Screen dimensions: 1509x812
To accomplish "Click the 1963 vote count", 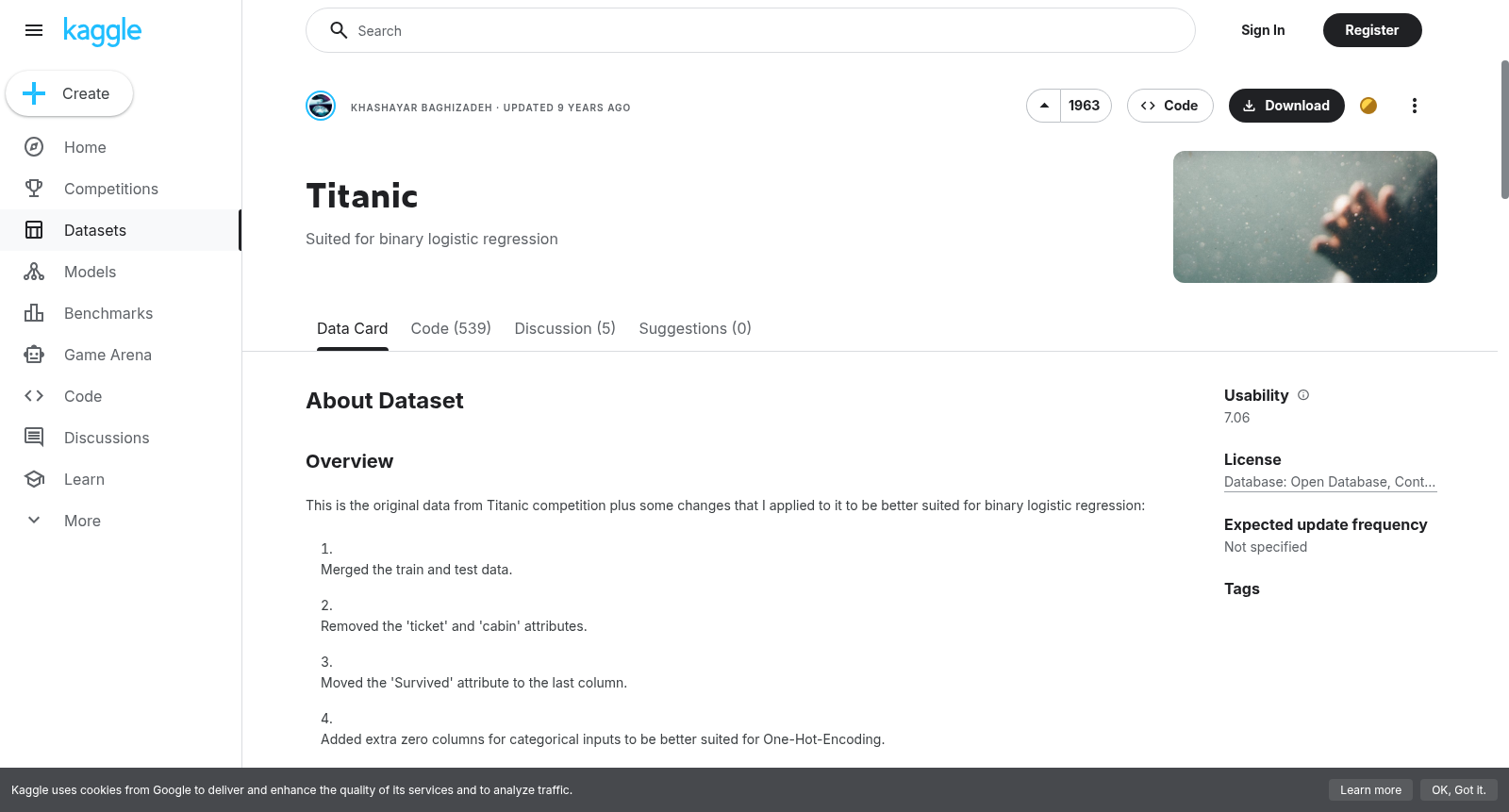I will (1085, 106).
